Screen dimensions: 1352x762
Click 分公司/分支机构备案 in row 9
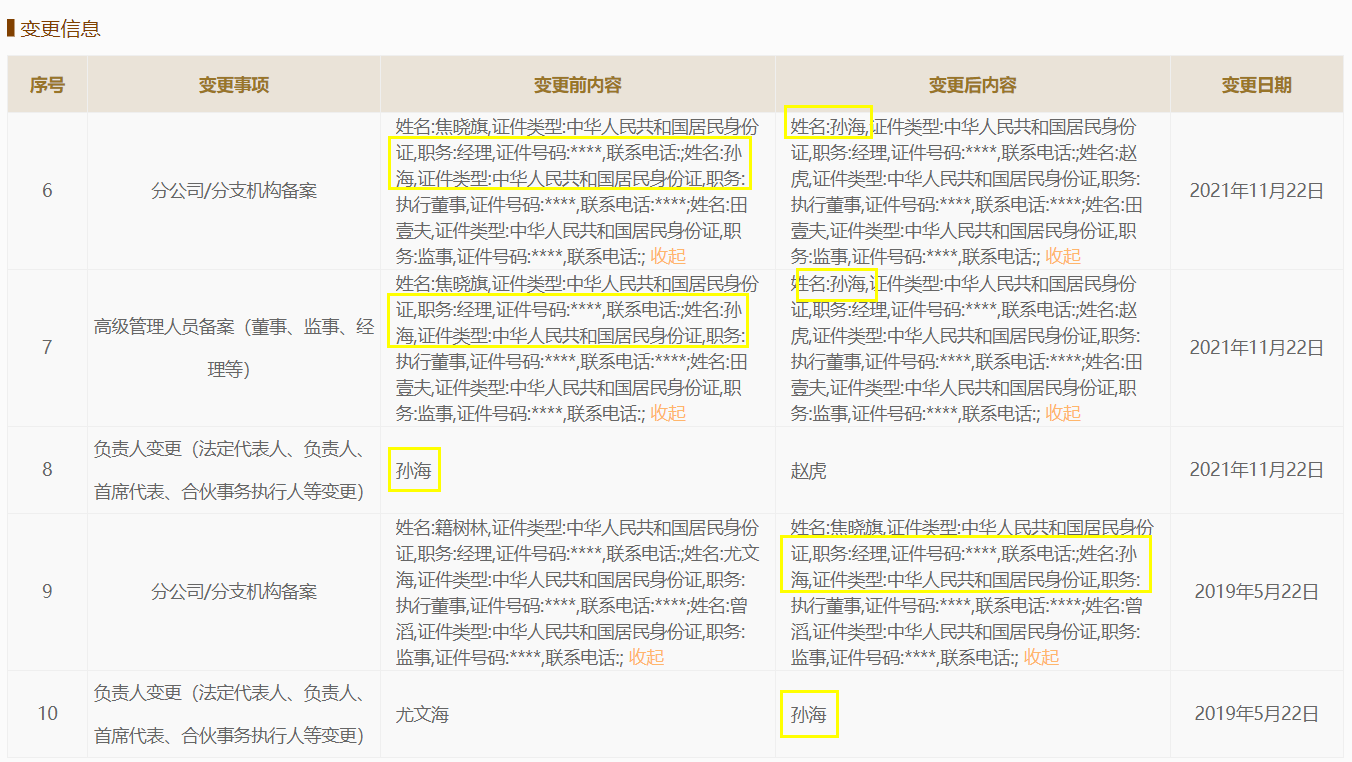[234, 591]
